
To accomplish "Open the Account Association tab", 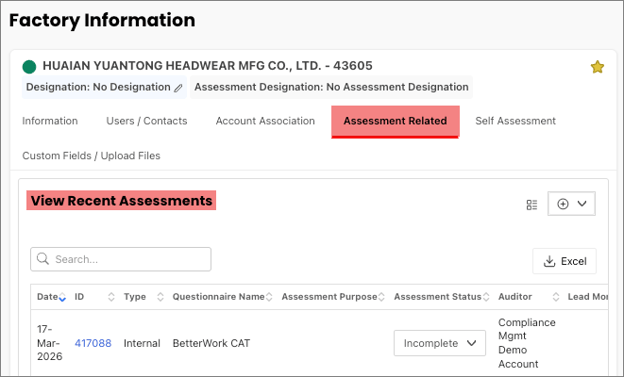I will click(x=265, y=121).
